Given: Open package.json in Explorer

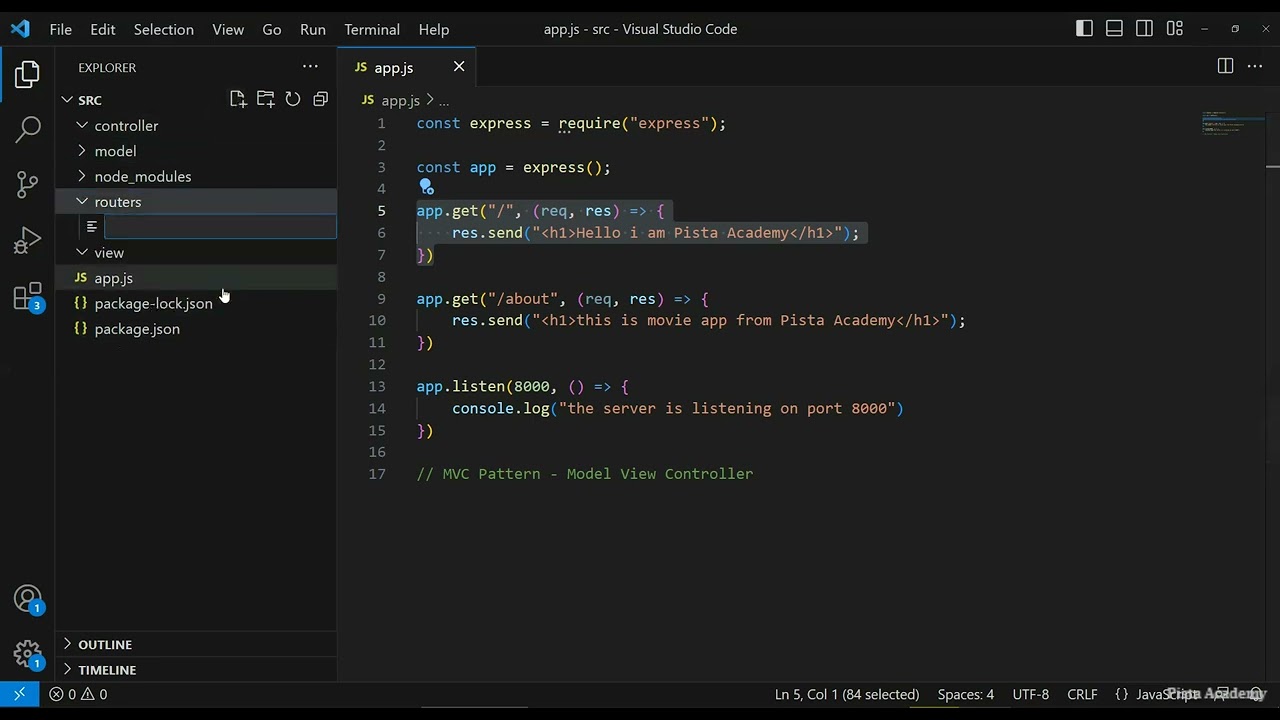Looking at the screenshot, I should [196, 329].
